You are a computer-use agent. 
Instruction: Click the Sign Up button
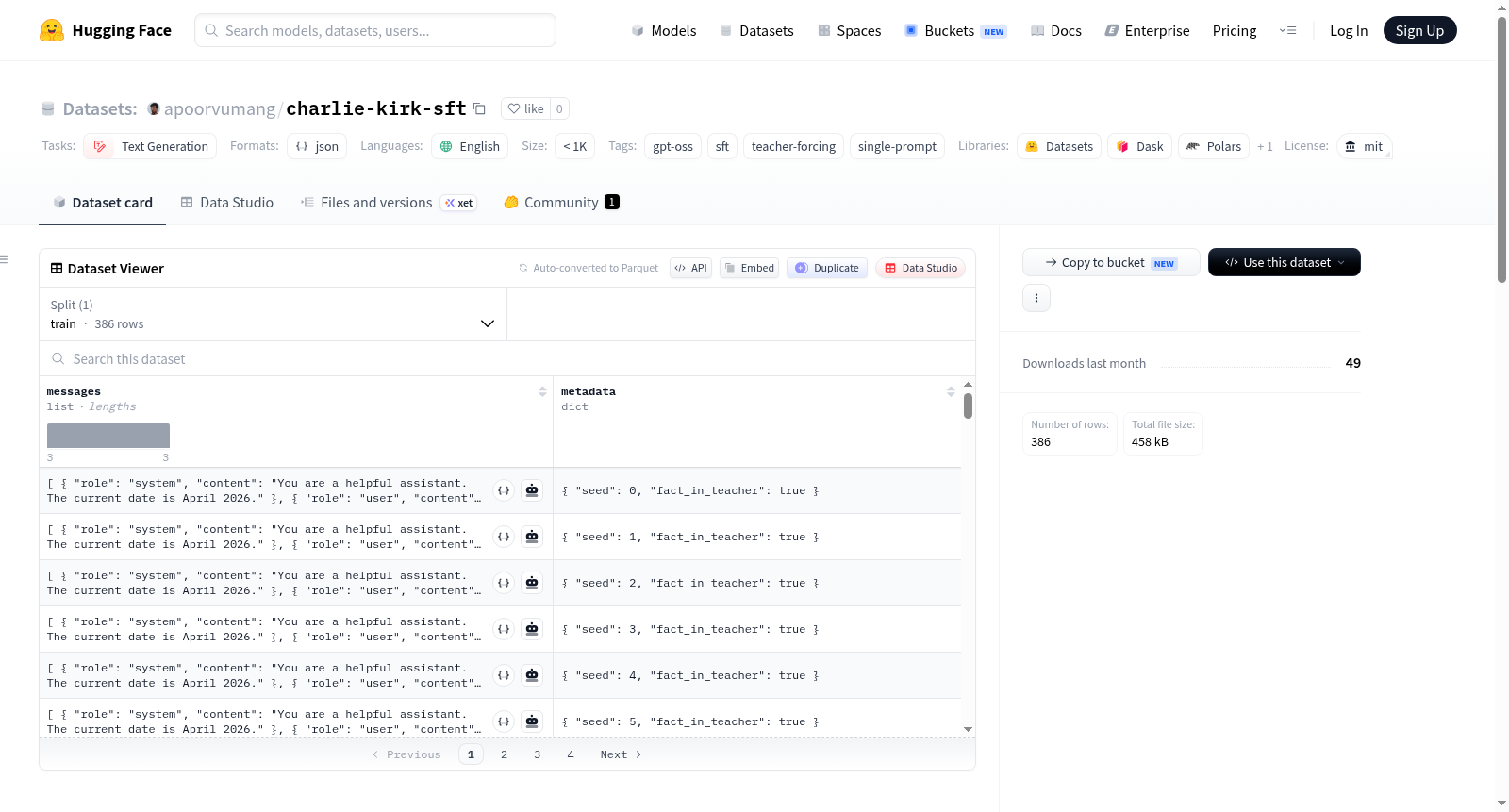[x=1419, y=30]
